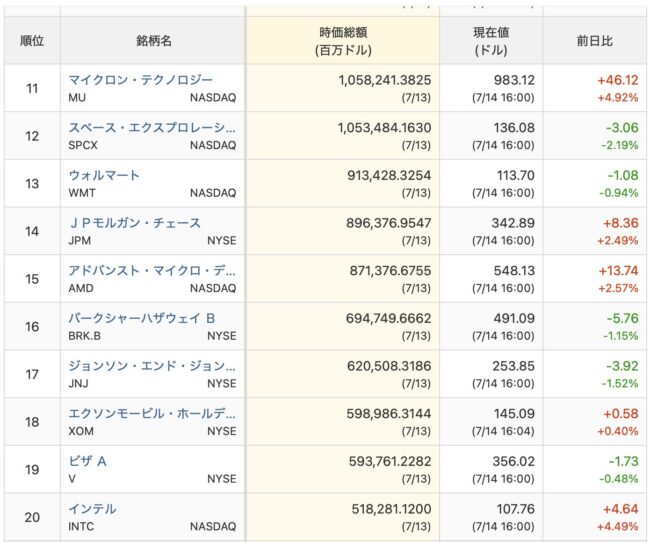Select AMD's current price 548.13
Viewport: 650px width, 542px height.
(x=514, y=270)
